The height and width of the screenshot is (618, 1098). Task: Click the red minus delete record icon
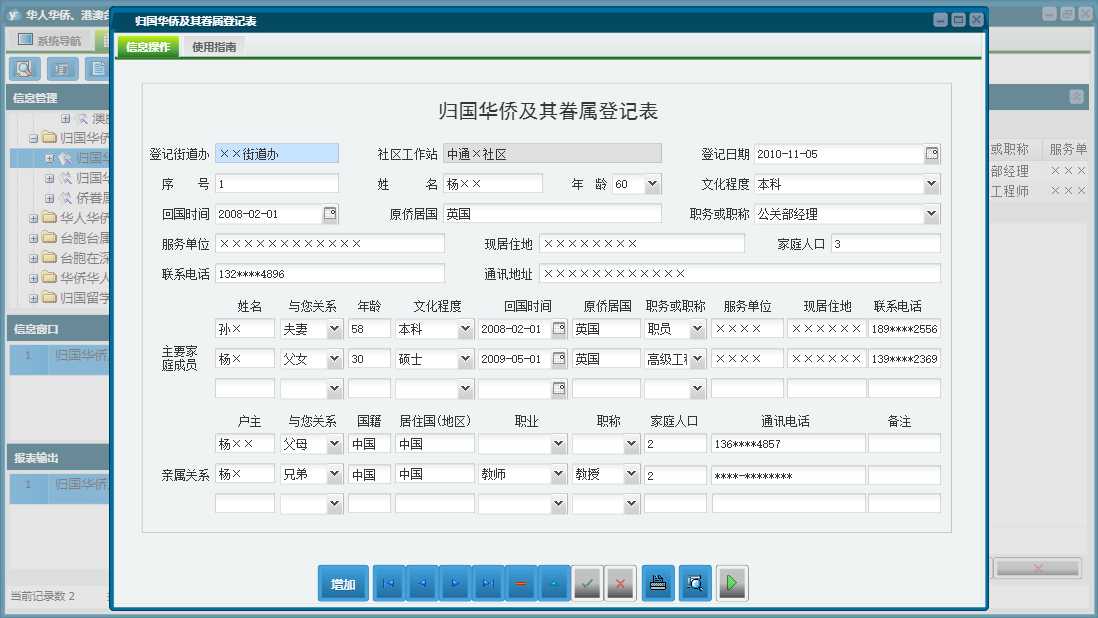tap(521, 584)
